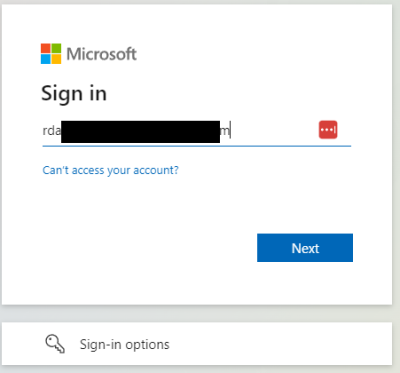Screen dimensions: 400x373
Task: Click the yellow square of Microsoft logo
Action: [56, 59]
